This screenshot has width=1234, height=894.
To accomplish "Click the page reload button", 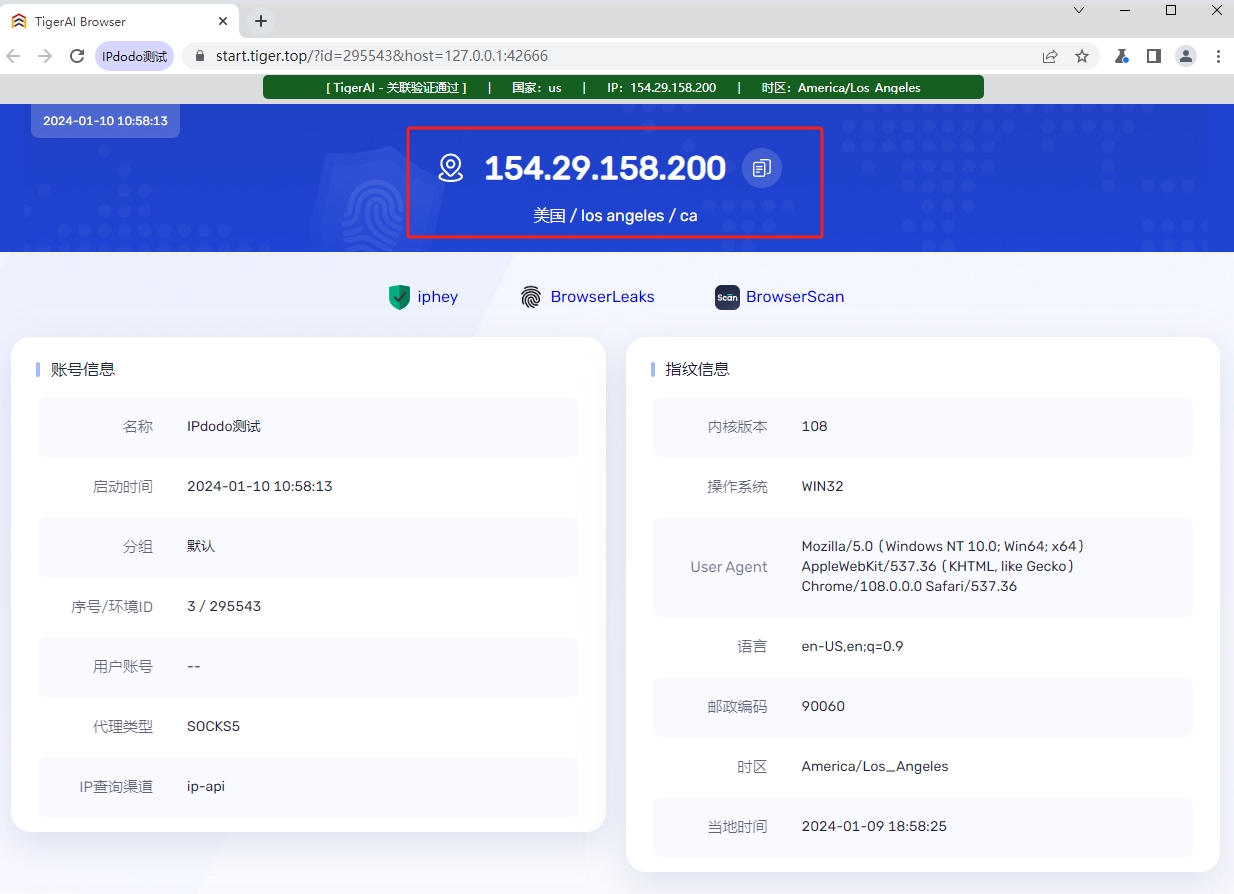I will 76,56.
